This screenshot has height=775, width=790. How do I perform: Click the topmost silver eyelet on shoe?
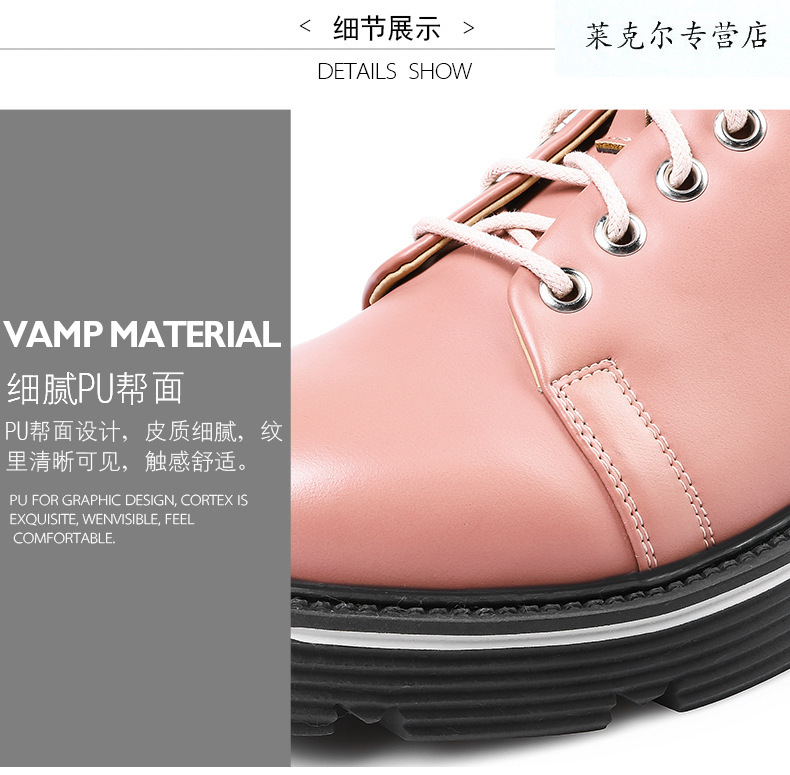[x=741, y=128]
